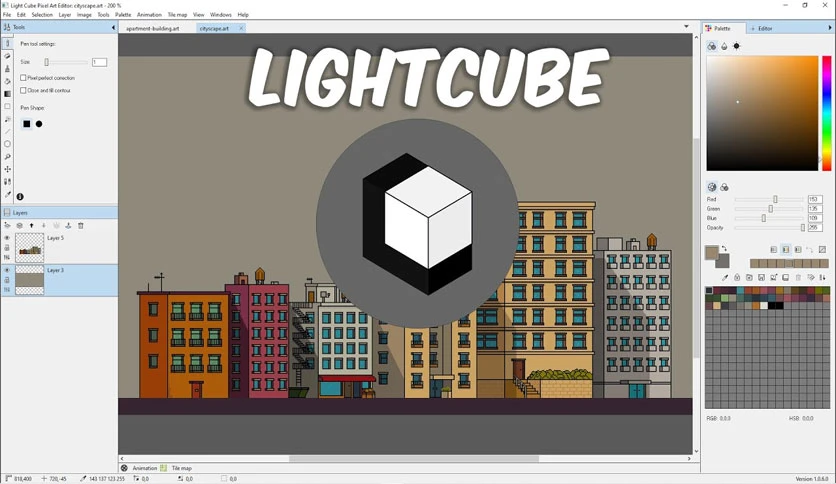Select the Layer 5 thumbnail
Screen dimensions: 836x484
click(29, 247)
